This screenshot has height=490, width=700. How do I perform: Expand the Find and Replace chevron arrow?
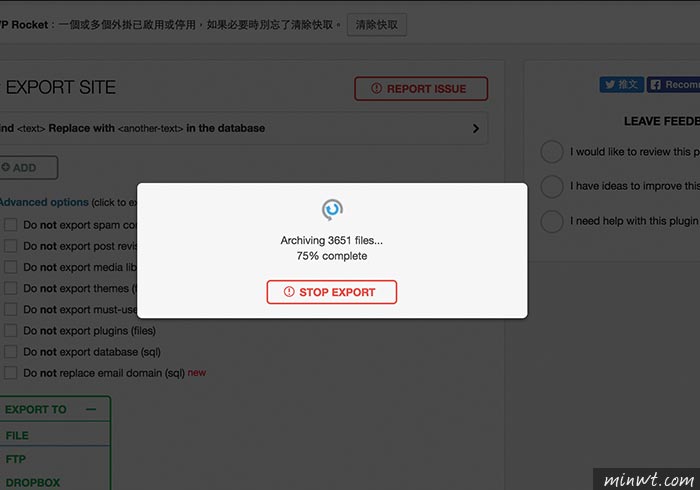(x=476, y=129)
